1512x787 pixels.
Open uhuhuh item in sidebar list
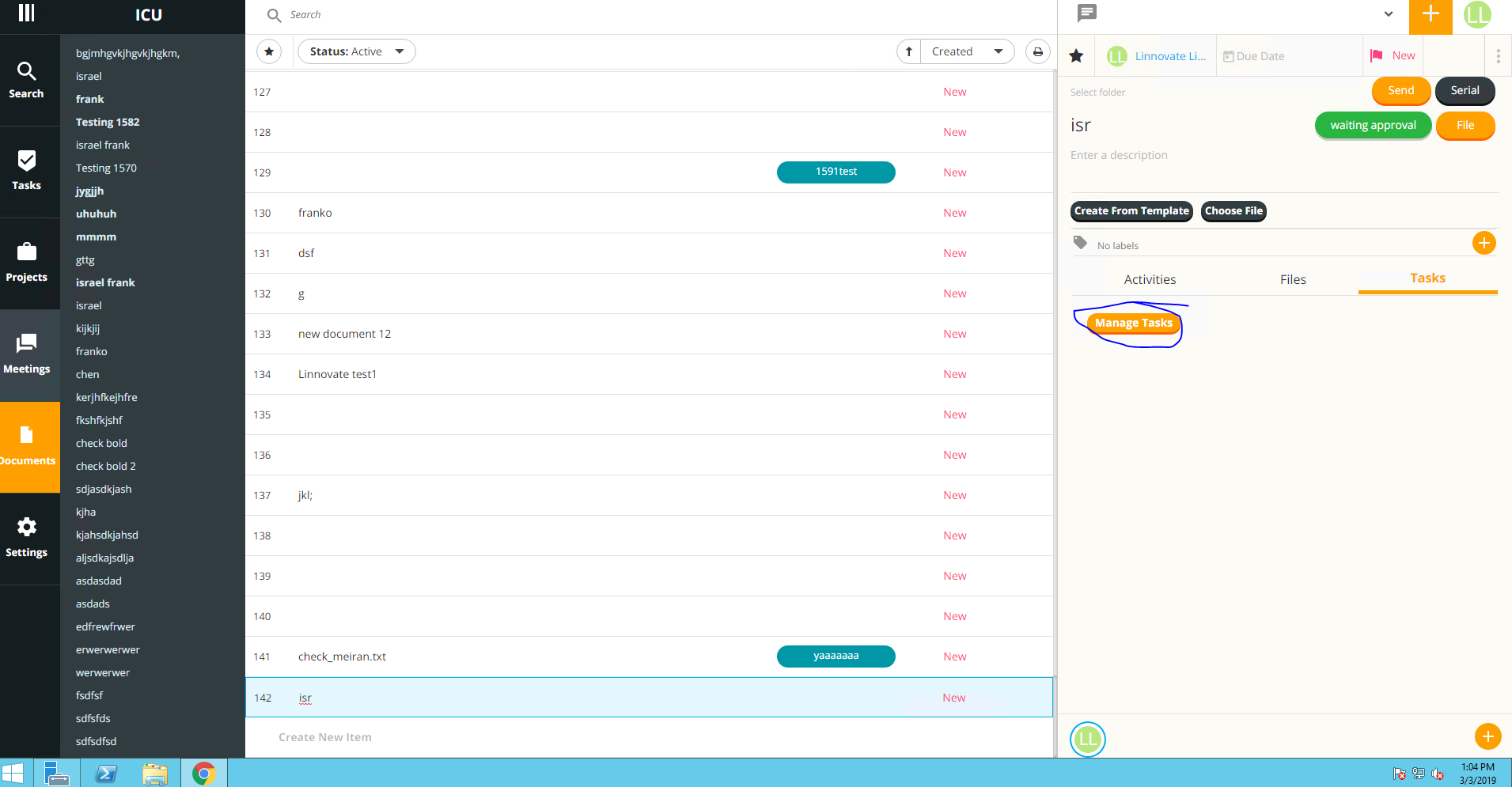pyautogui.click(x=96, y=214)
